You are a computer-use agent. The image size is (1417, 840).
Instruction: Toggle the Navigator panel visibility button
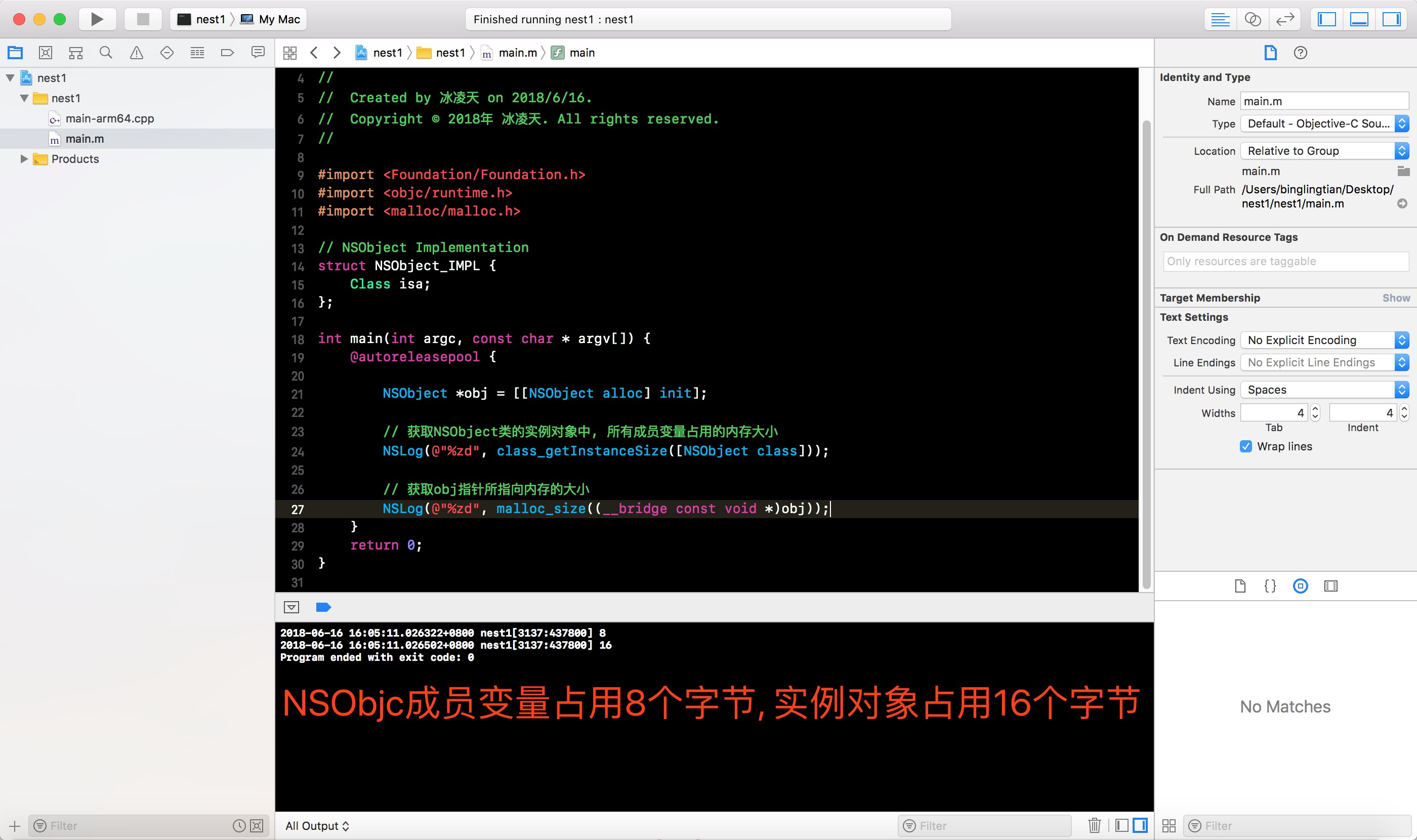click(1326, 19)
